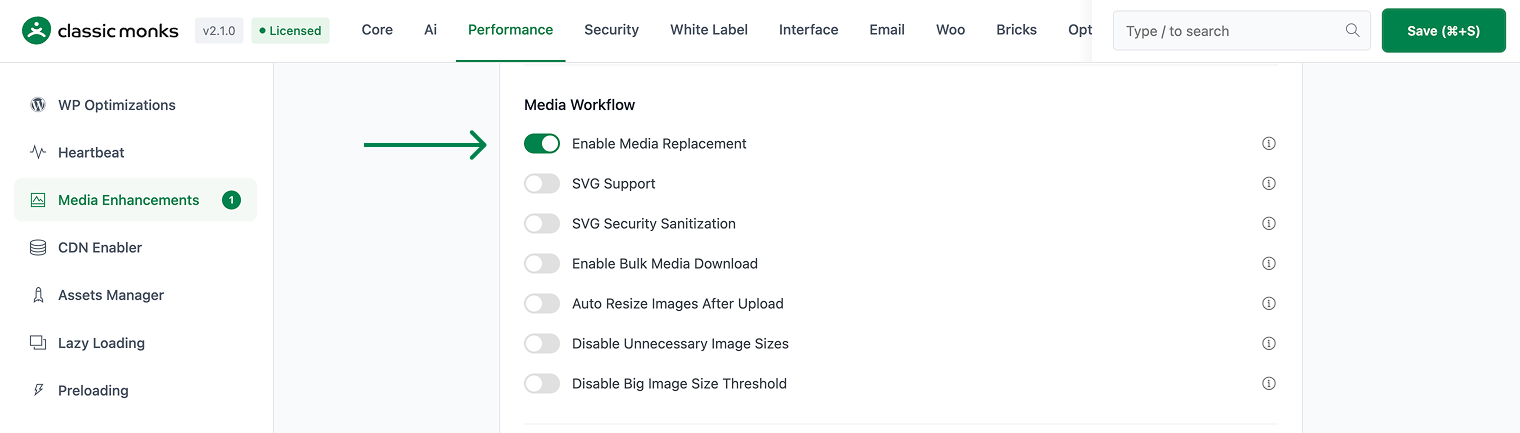Enable the SVG Support toggle
This screenshot has width=1520, height=433.
(542, 184)
